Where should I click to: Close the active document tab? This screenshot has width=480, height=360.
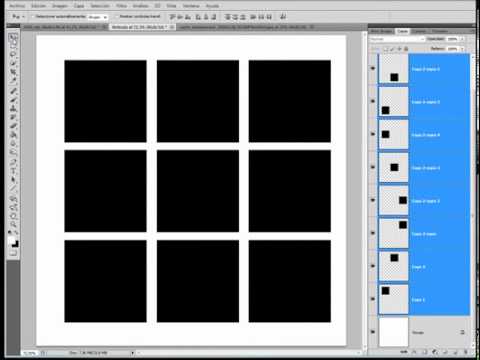172,27
